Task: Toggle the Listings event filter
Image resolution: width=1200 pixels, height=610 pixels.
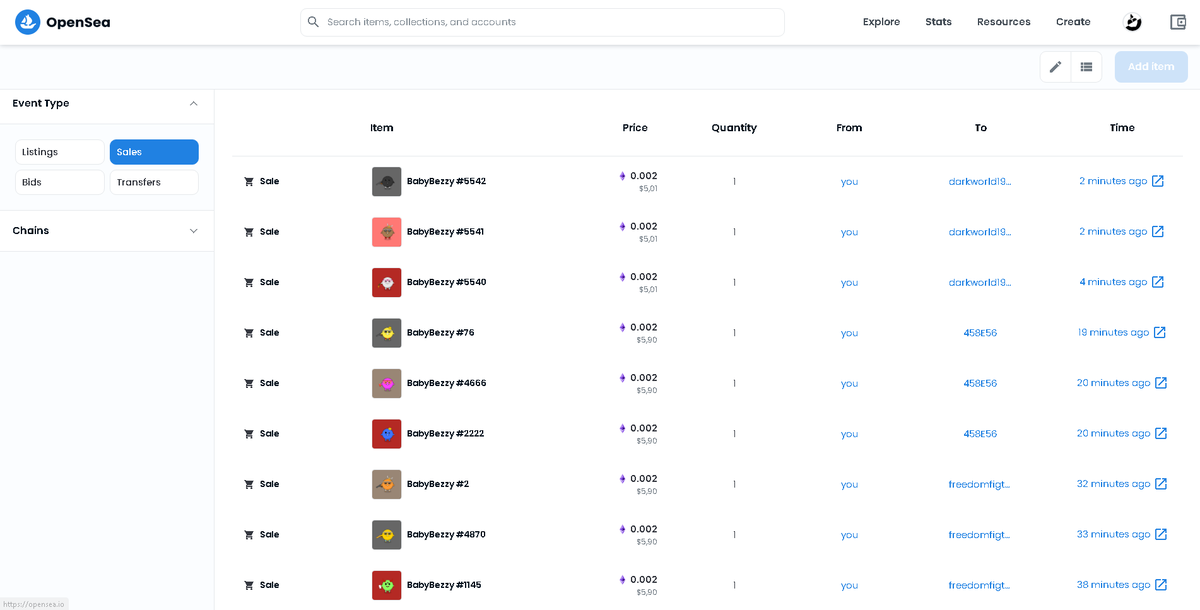Action: (x=60, y=152)
